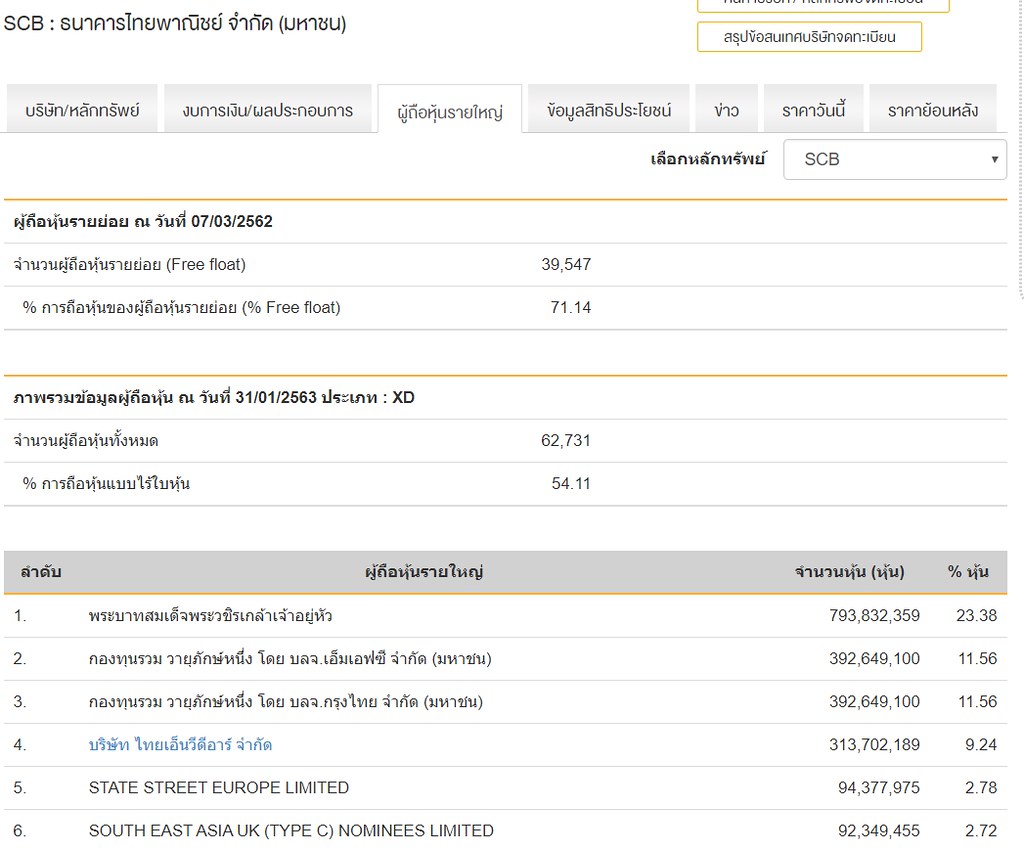Click the สรุปข้อสนเทศบริษัทจดทะเบียน button
1024x851 pixels.
809,37
